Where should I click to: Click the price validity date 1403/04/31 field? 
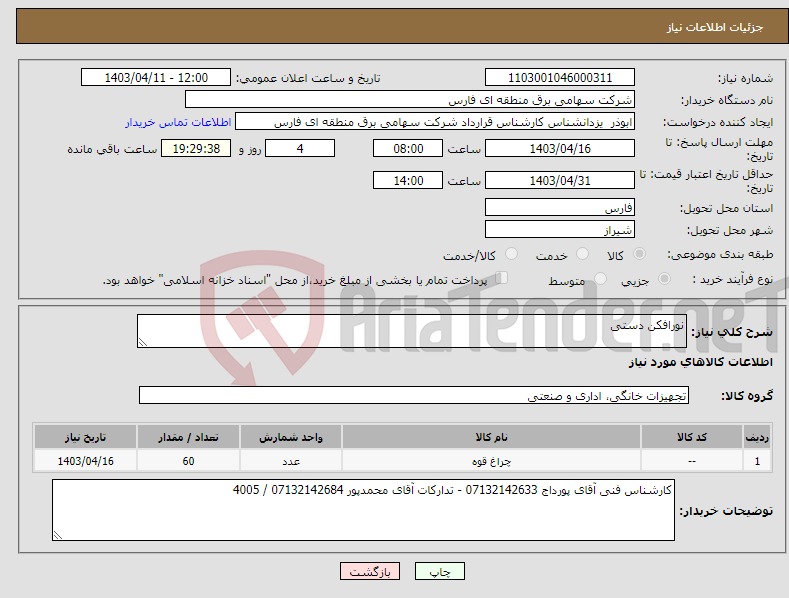coord(560,180)
